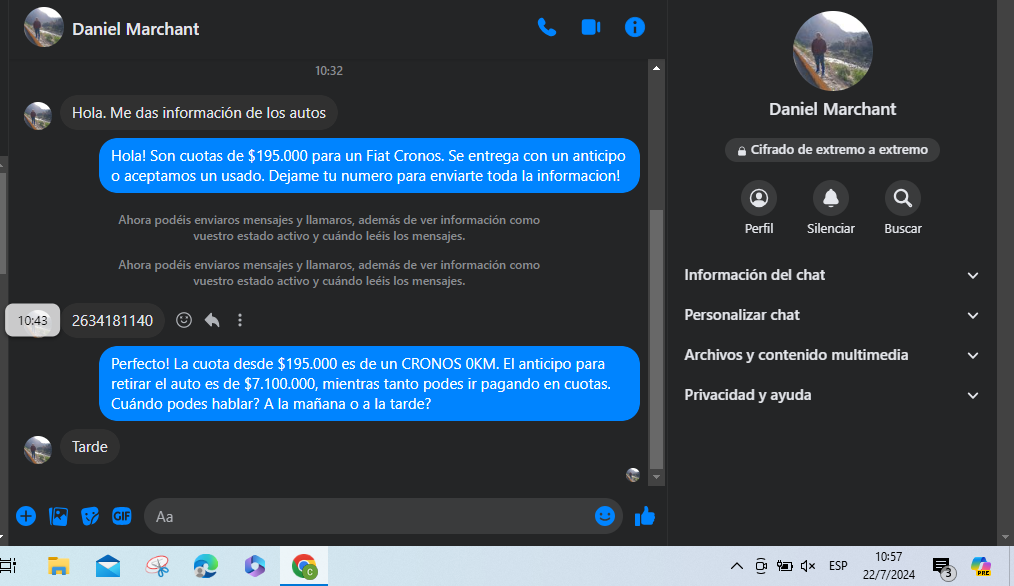Open more options for phone number message

click(x=240, y=320)
